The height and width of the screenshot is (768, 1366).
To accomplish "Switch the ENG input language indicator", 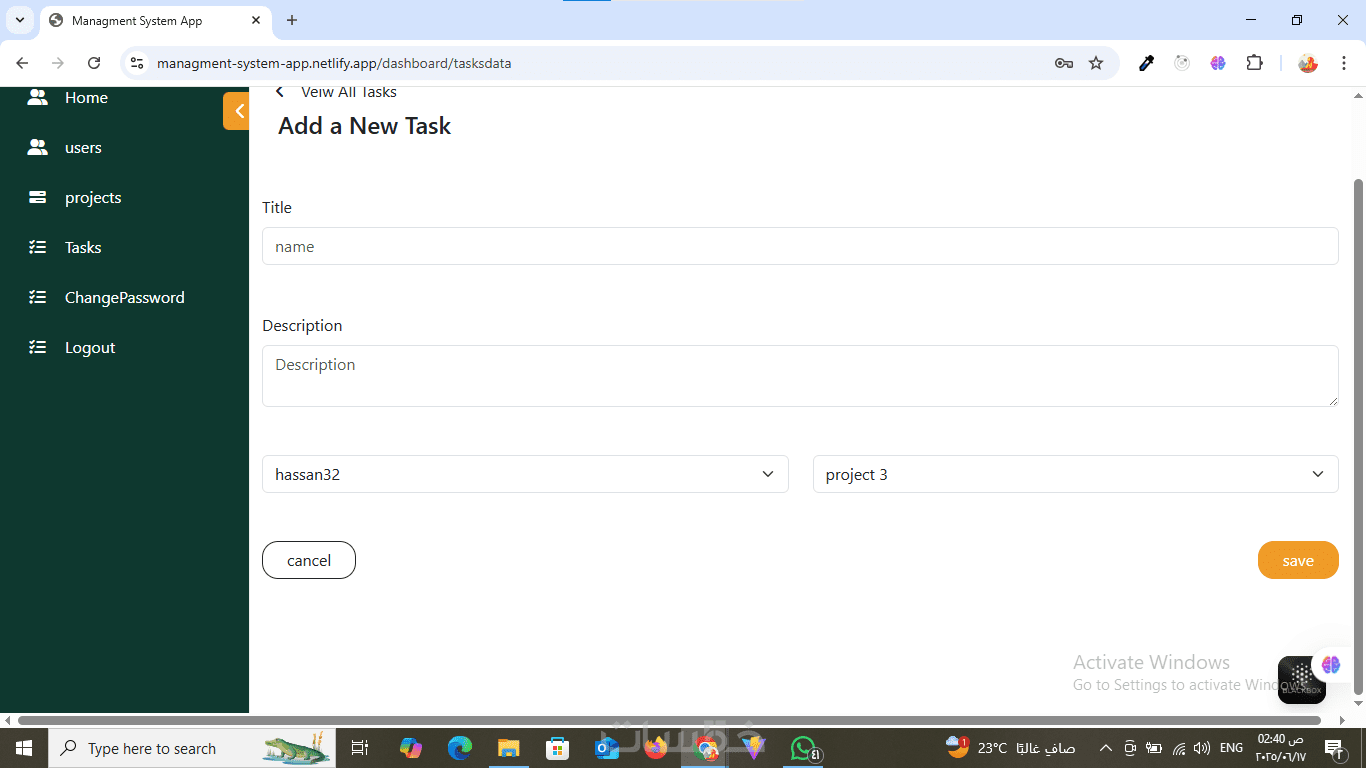I will coord(1231,748).
